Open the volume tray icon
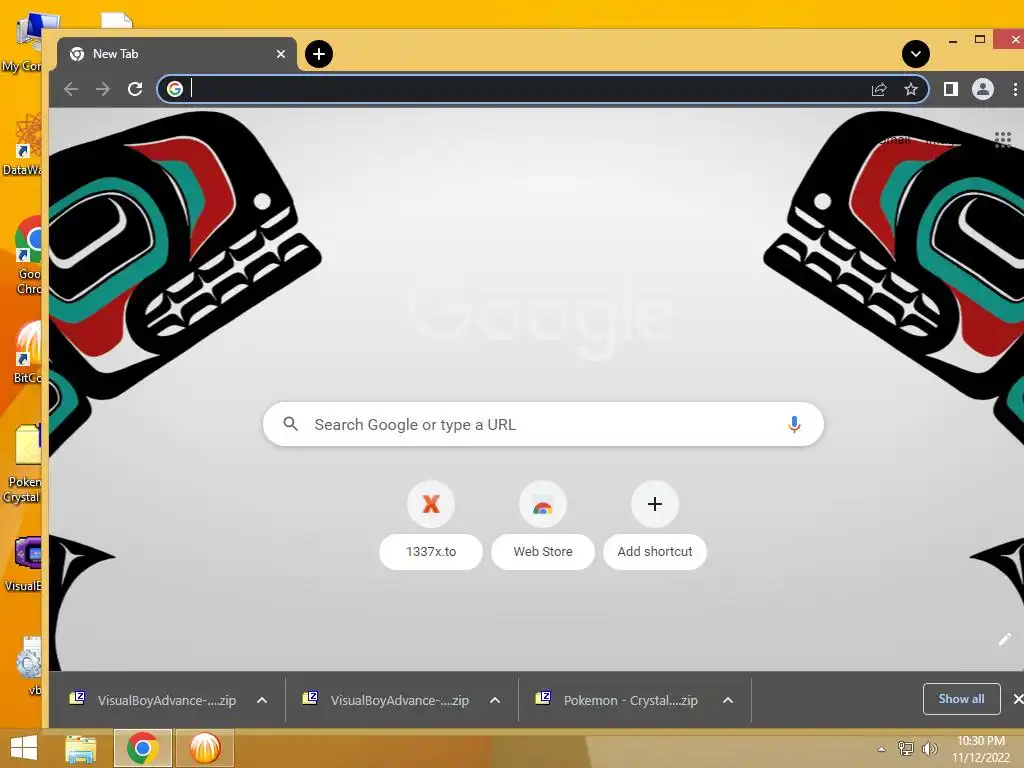 click(x=929, y=748)
